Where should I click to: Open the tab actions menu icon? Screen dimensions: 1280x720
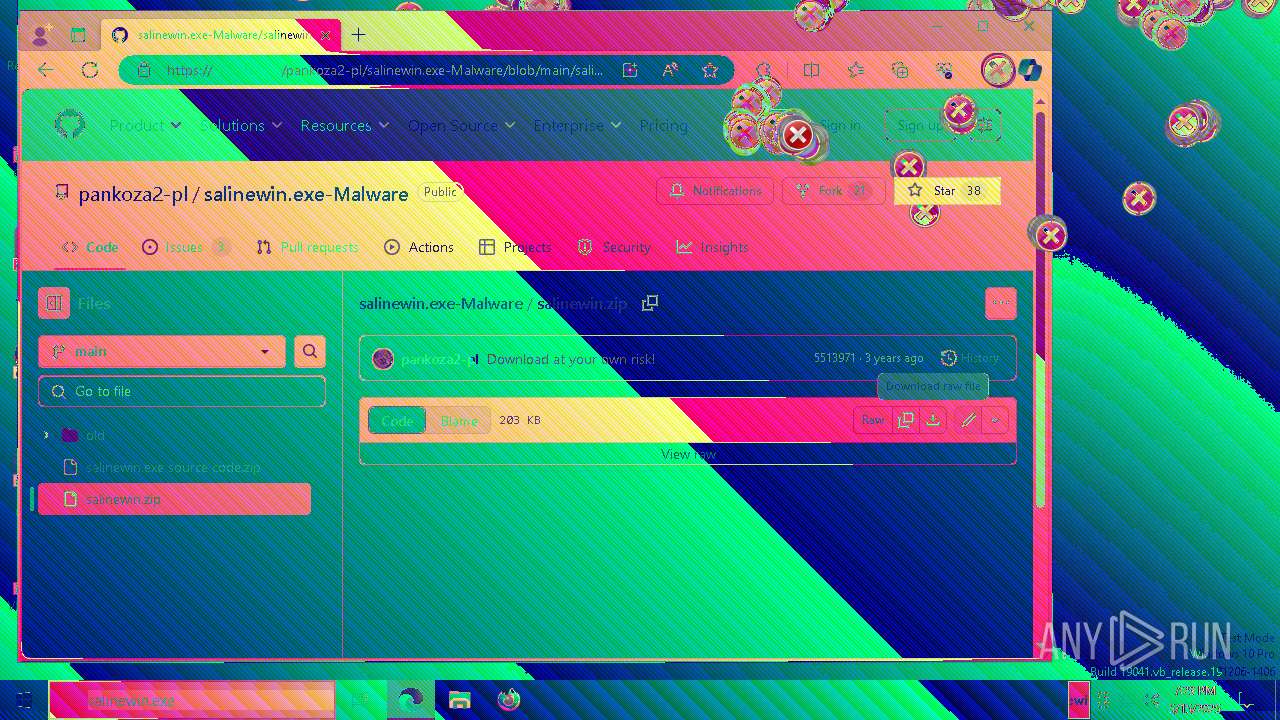(x=78, y=35)
